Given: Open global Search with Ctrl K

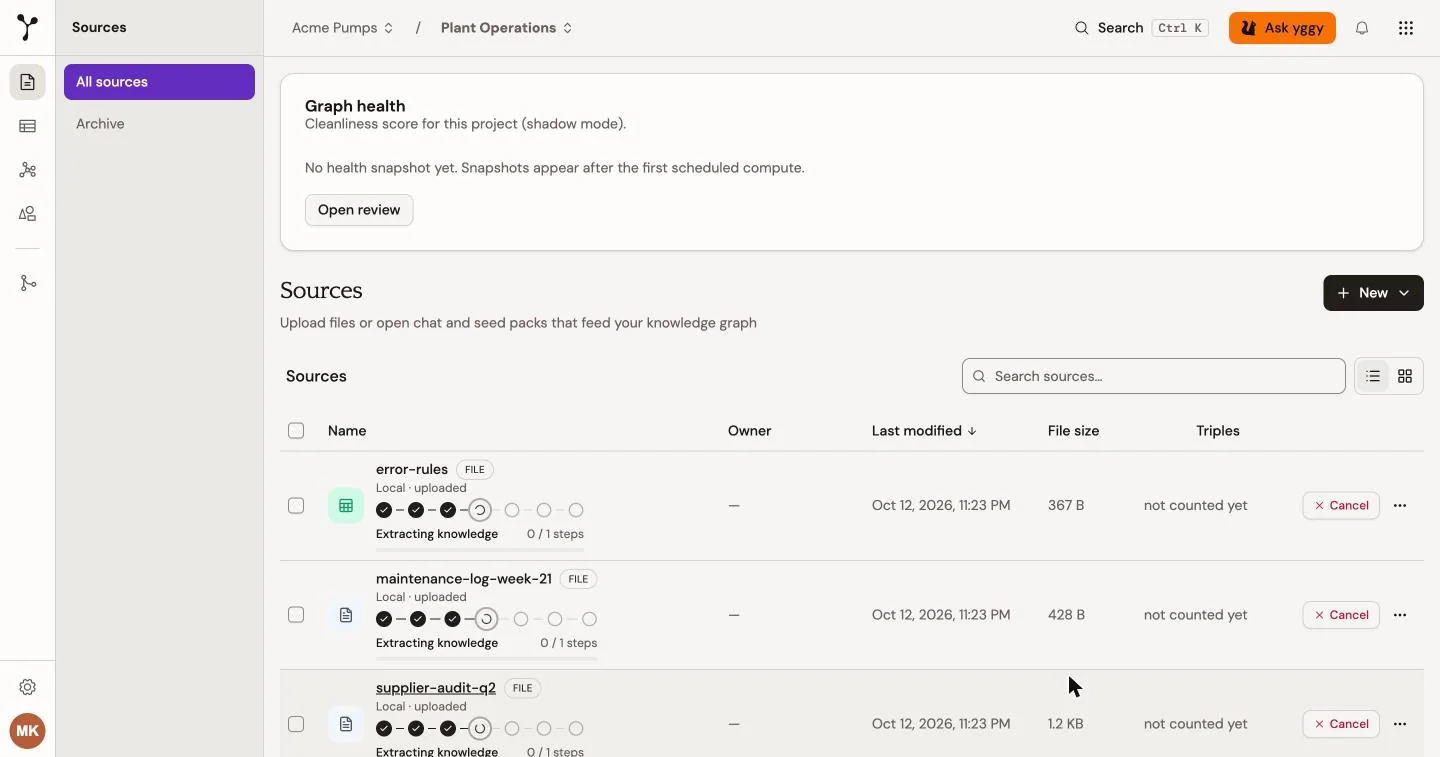Looking at the screenshot, I should (1140, 28).
